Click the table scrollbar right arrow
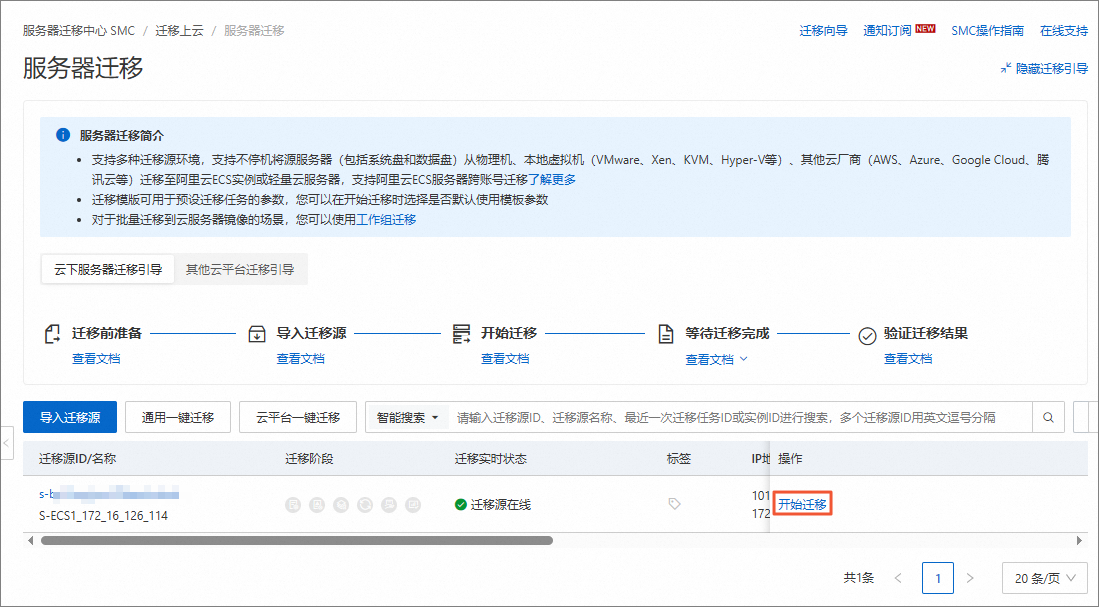Screen dimensions: 1099x607 [x=1079, y=540]
